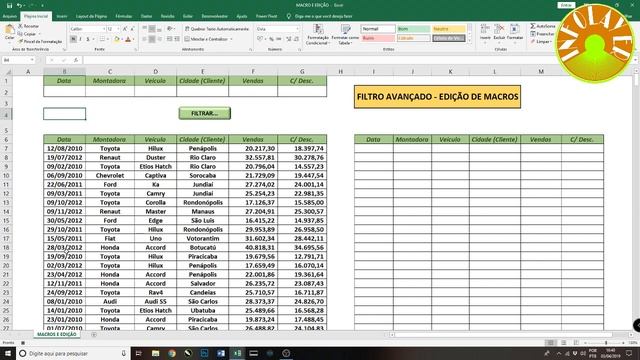
Task: Switch to the Inserir ribbon tab
Action: click(x=62, y=16)
